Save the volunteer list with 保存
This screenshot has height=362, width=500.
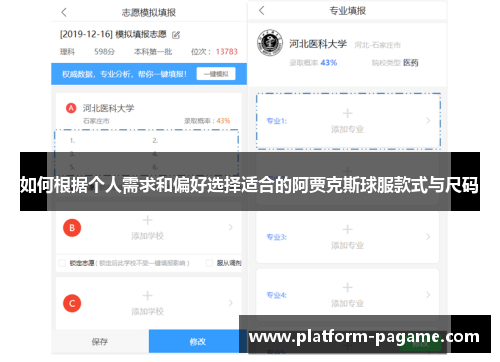tap(100, 342)
